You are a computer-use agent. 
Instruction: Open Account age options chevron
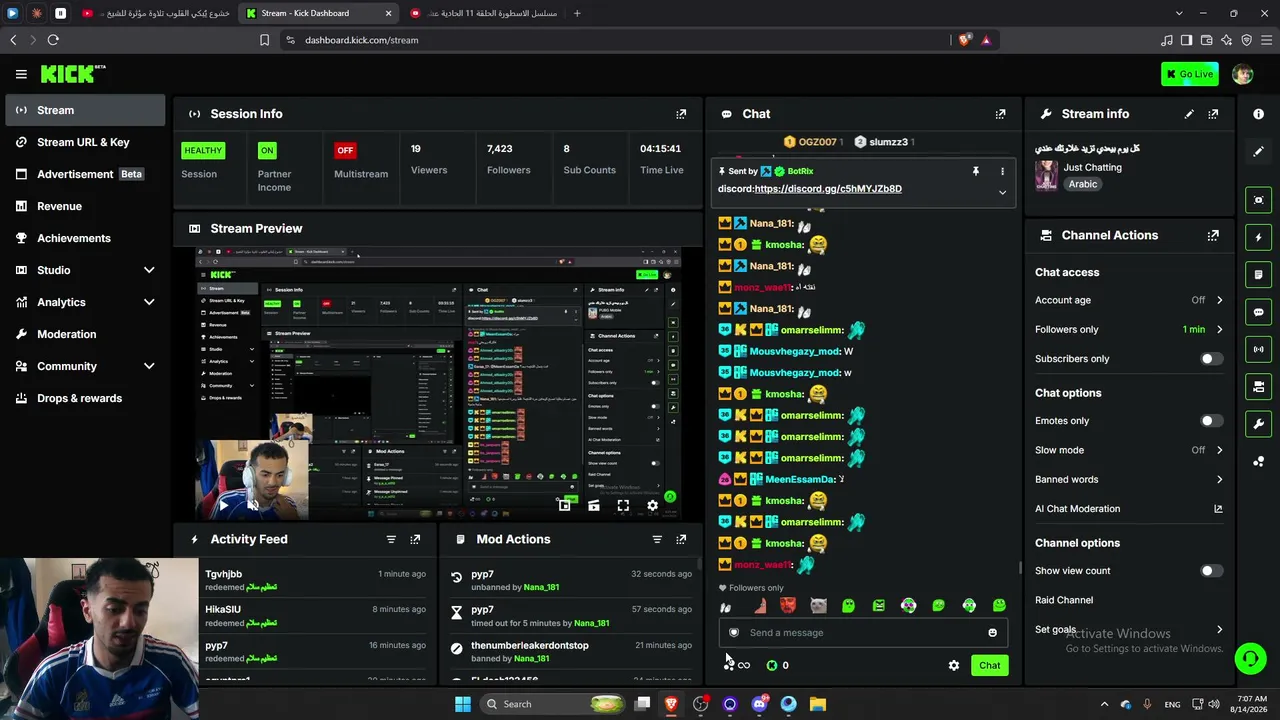click(1219, 300)
